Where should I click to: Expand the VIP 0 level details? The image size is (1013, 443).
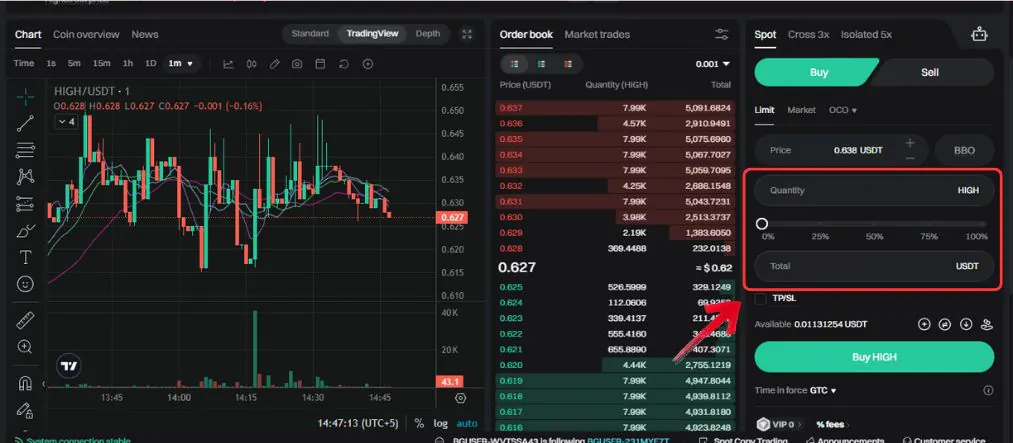pyautogui.click(x=777, y=424)
